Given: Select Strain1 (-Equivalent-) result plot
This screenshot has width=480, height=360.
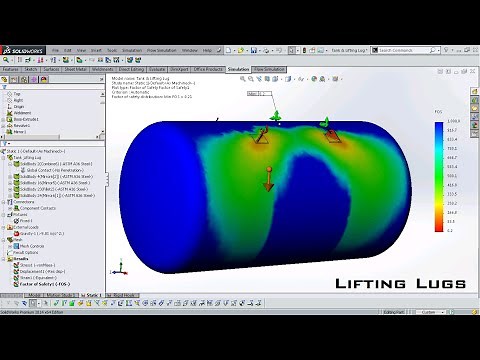Looking at the screenshot, I should point(35,278).
